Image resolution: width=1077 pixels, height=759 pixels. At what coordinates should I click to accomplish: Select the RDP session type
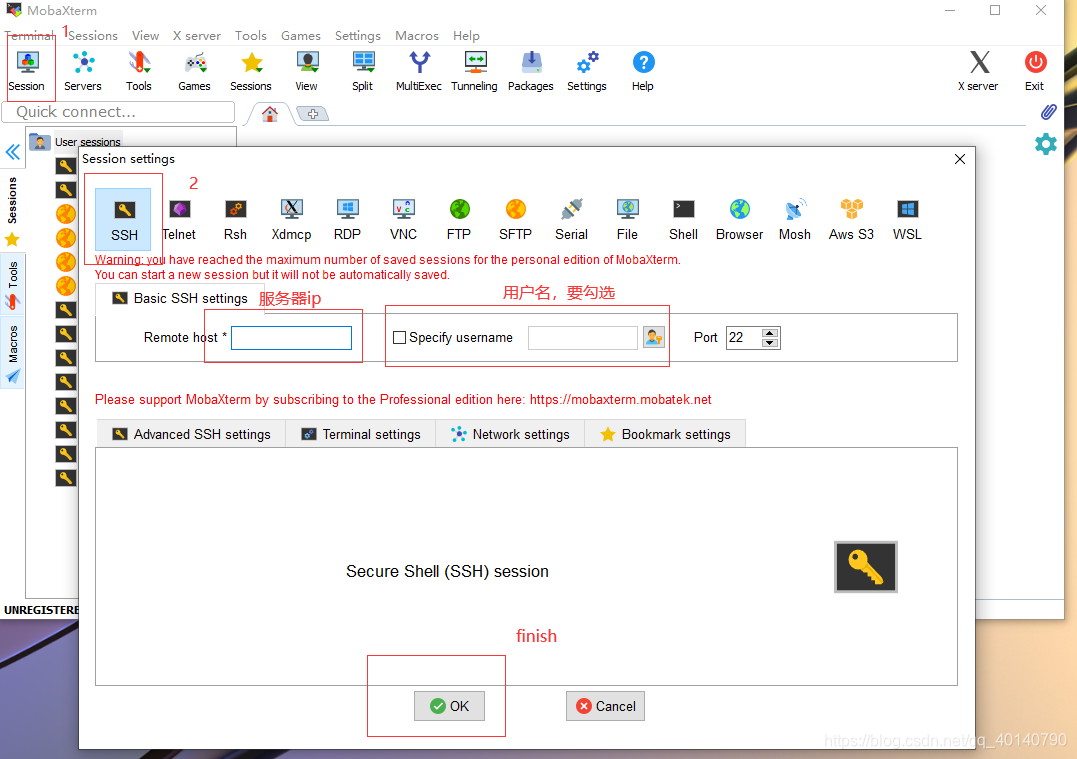coord(348,220)
